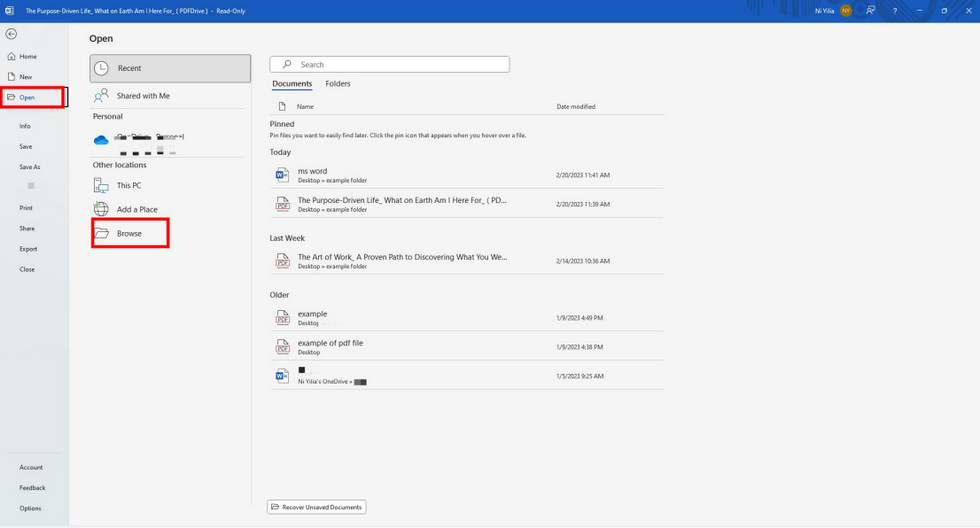The width and height of the screenshot is (980, 528).
Task: Click the PDF icon beside 'example'
Action: 282,318
